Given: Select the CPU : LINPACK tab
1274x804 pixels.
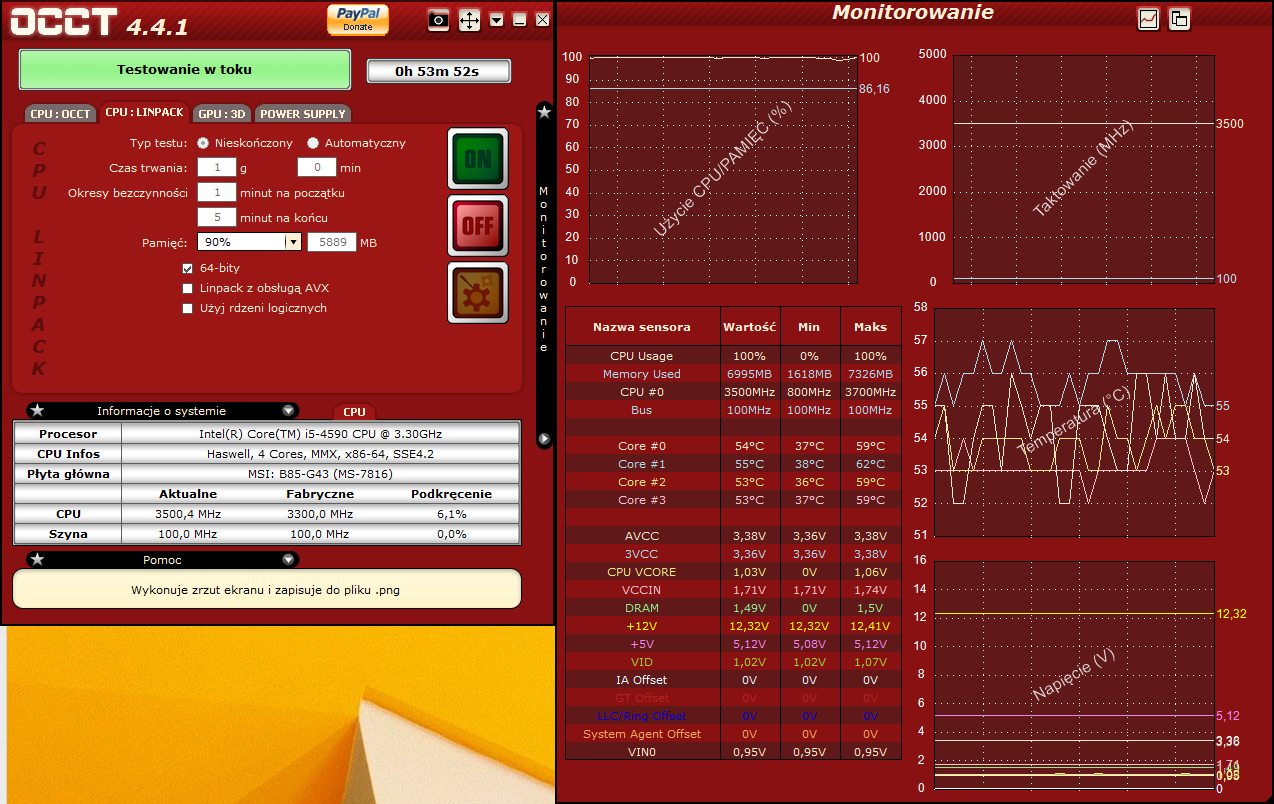Looking at the screenshot, I should tap(145, 112).
